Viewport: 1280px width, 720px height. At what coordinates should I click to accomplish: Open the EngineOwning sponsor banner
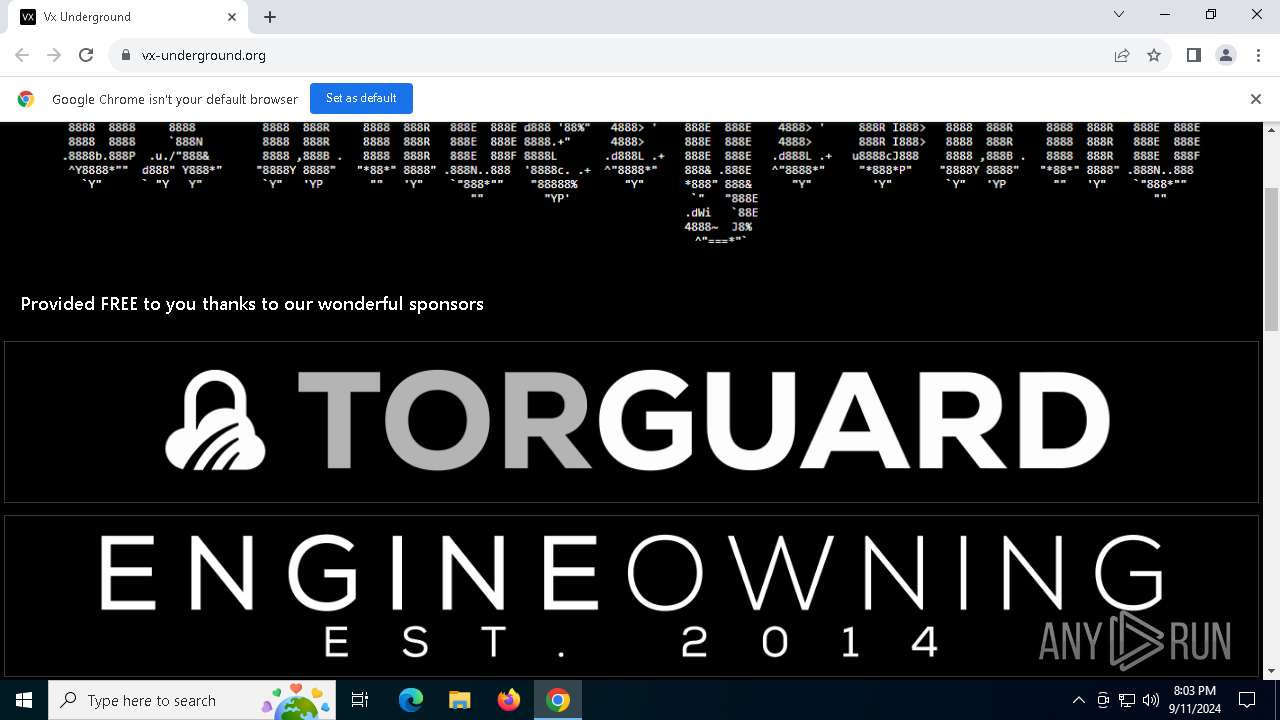(x=632, y=596)
